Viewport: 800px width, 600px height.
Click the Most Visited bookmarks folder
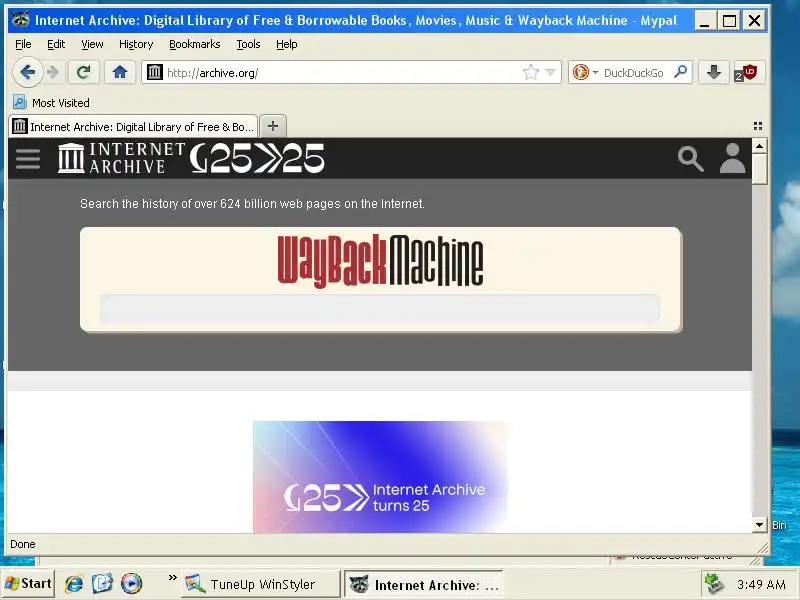pyautogui.click(x=51, y=103)
